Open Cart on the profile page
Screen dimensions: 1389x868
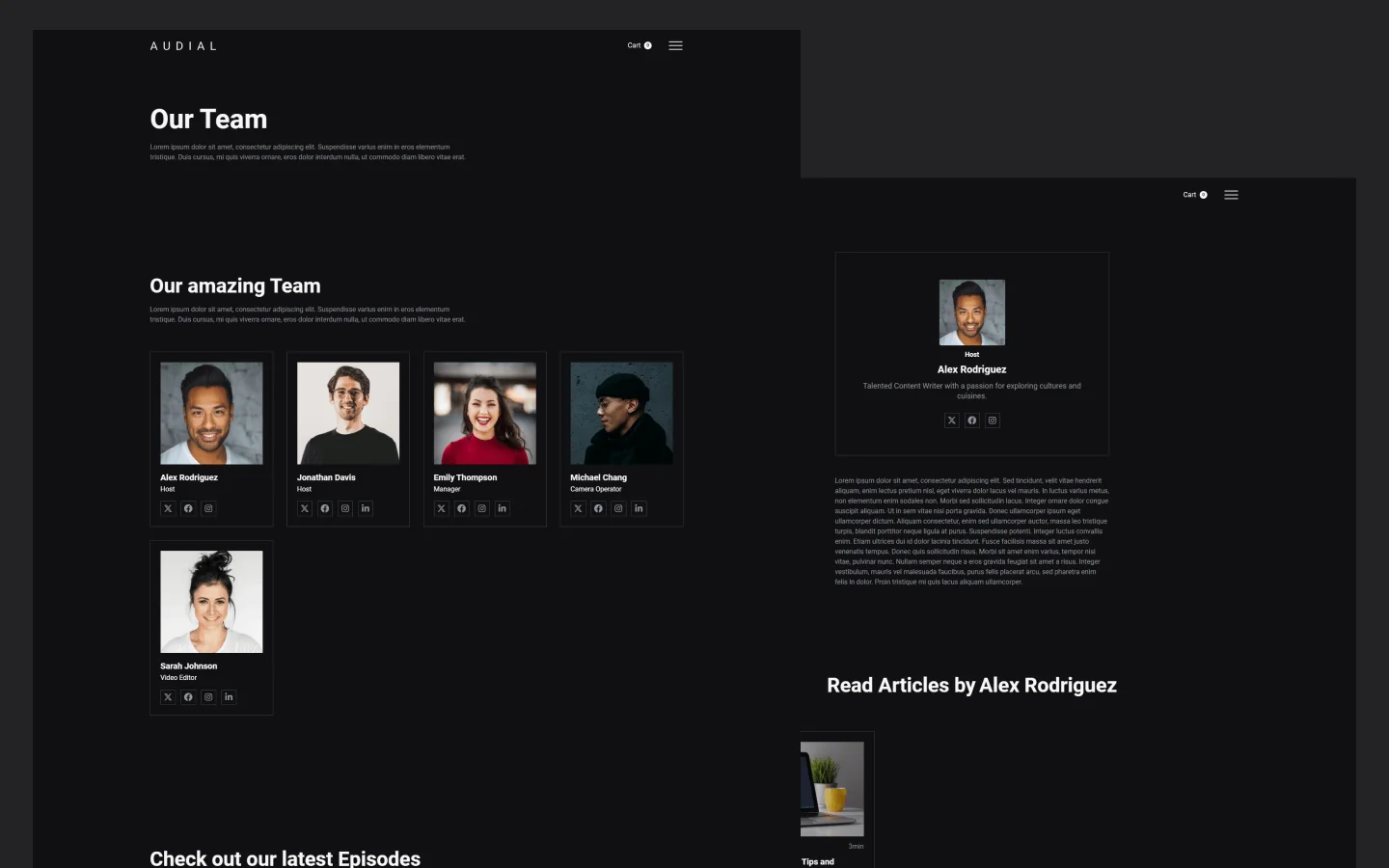(x=1195, y=195)
